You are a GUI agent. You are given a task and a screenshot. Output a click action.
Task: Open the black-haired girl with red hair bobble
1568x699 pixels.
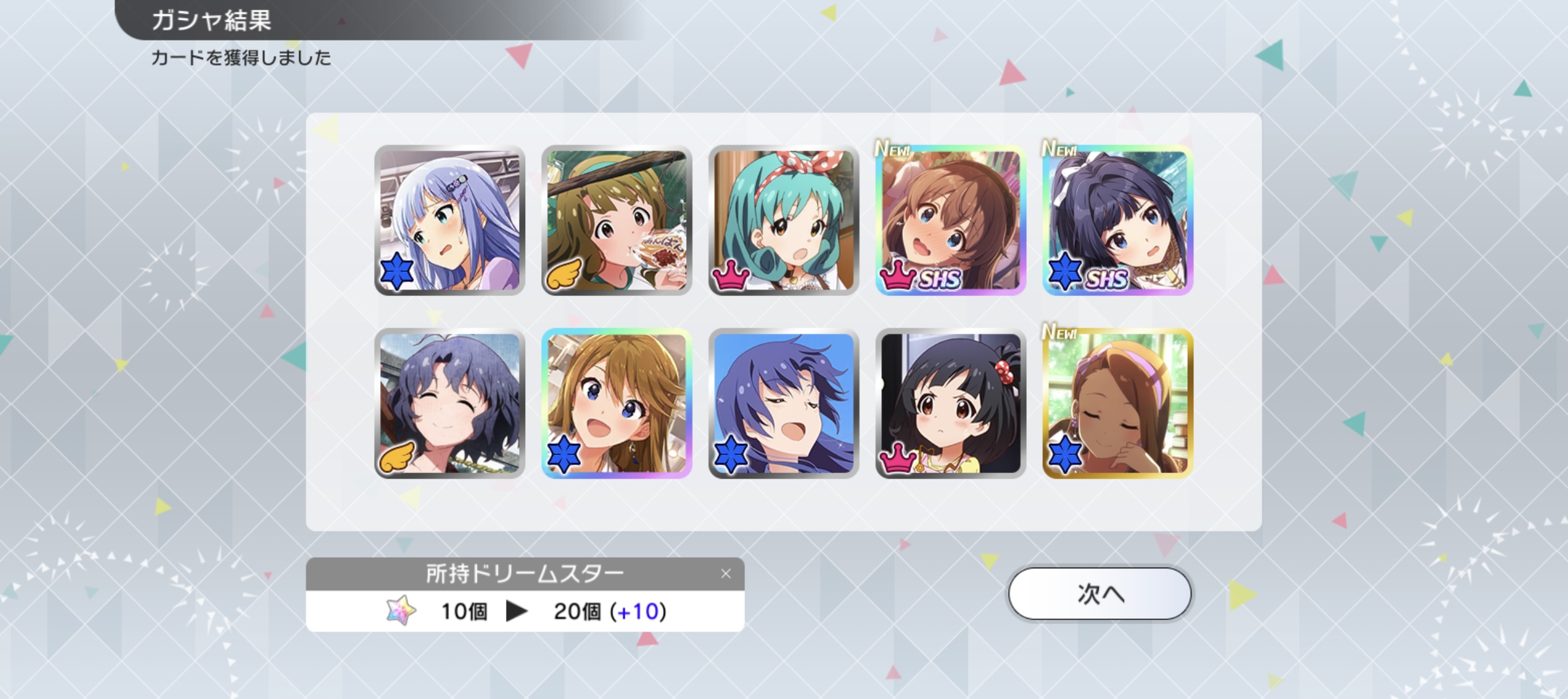click(951, 404)
